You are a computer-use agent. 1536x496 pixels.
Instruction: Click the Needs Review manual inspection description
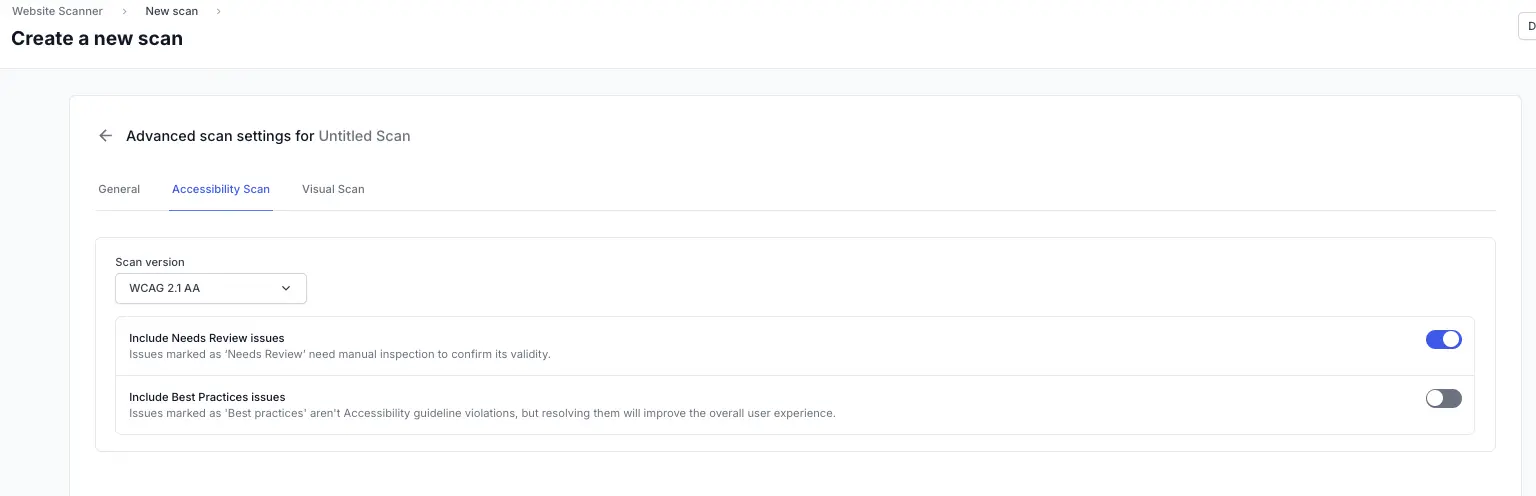pyautogui.click(x=340, y=354)
